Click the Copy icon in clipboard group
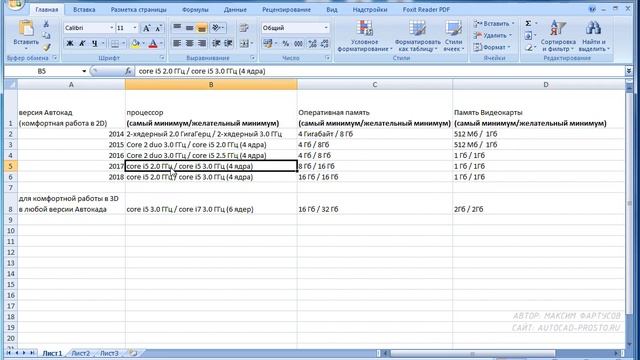Viewport: 640px width, 360px height. click(47, 36)
